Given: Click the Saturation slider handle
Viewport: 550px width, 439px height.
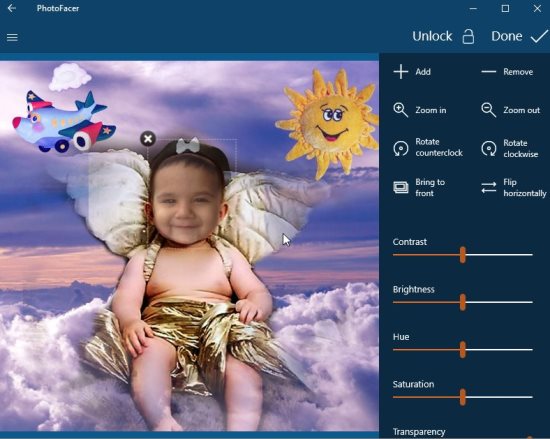Looking at the screenshot, I should tap(463, 397).
